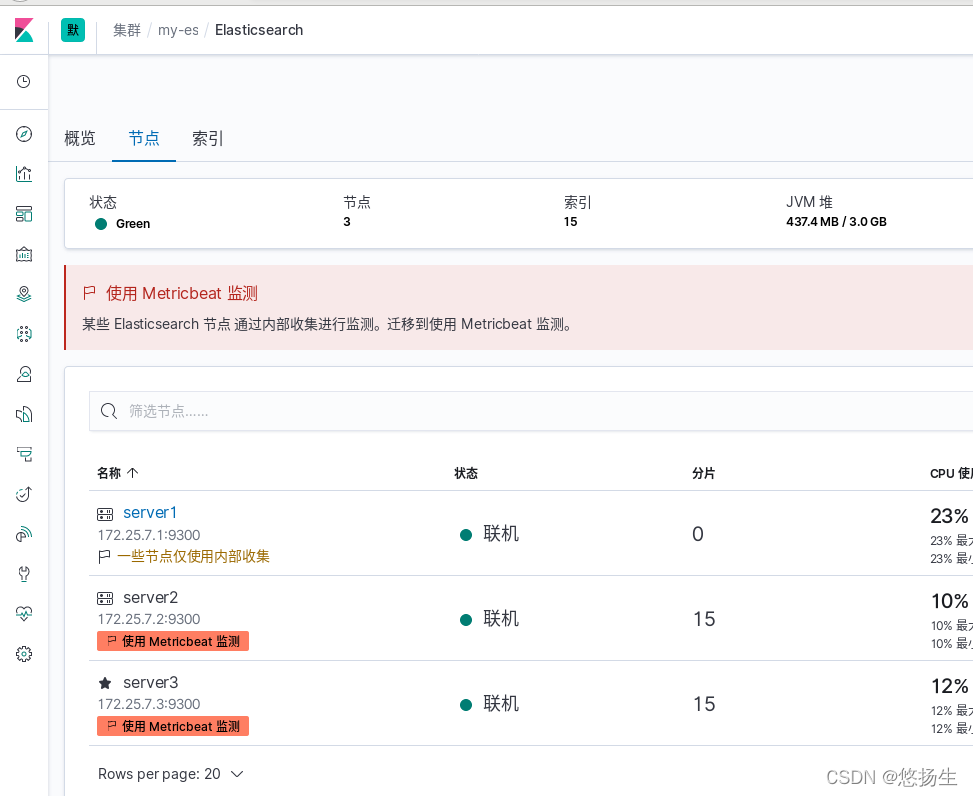Open Dashboard icon in sidebar

[x=24, y=214]
